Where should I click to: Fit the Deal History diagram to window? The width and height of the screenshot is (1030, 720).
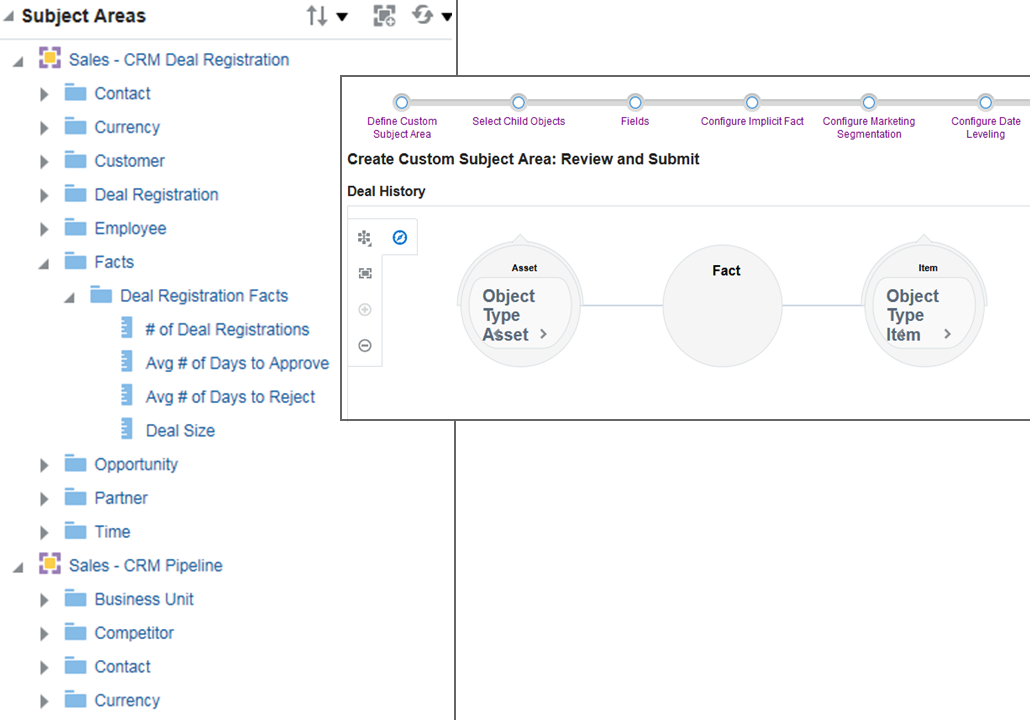[x=365, y=273]
